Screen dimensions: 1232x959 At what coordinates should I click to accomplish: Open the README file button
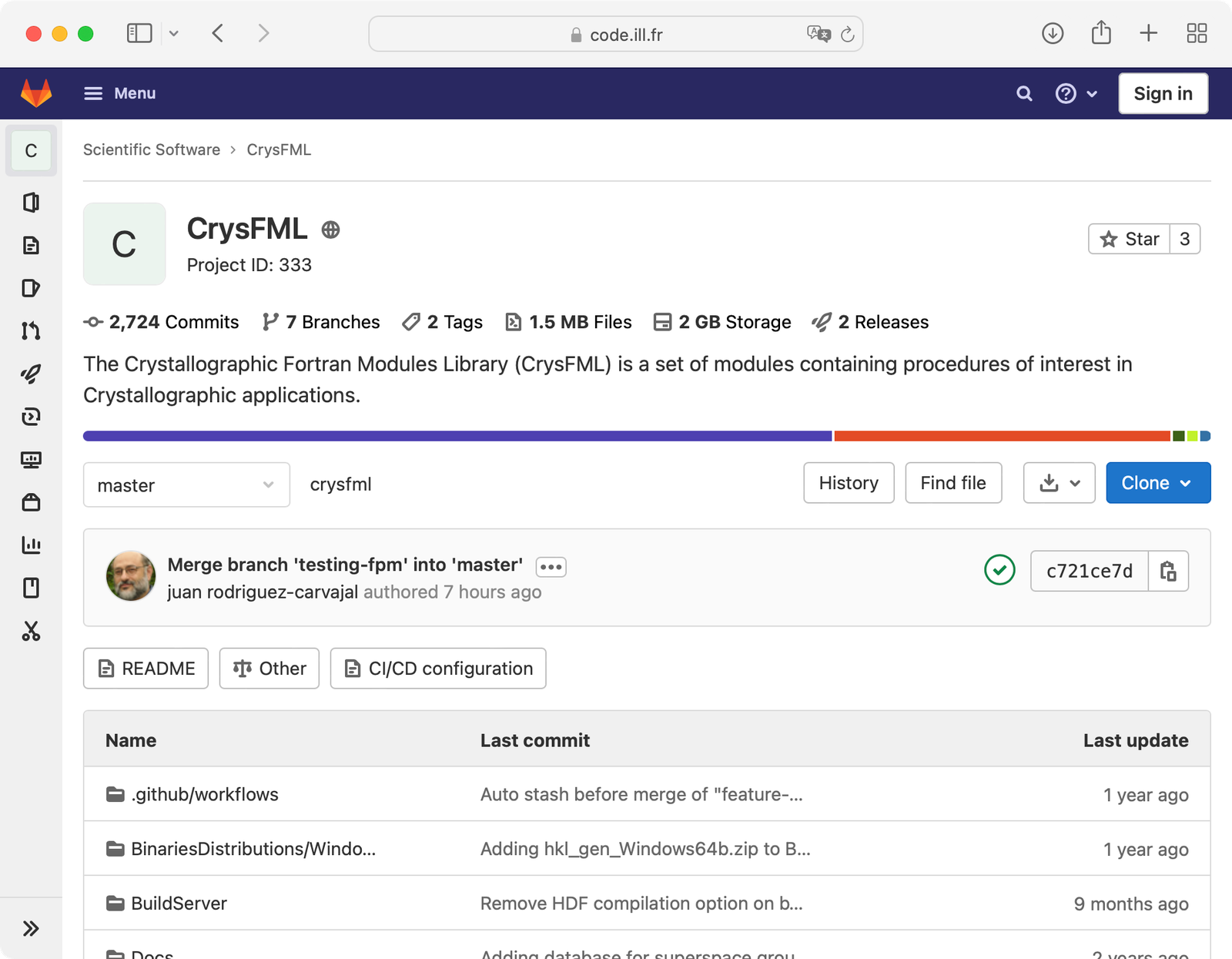tap(146, 669)
